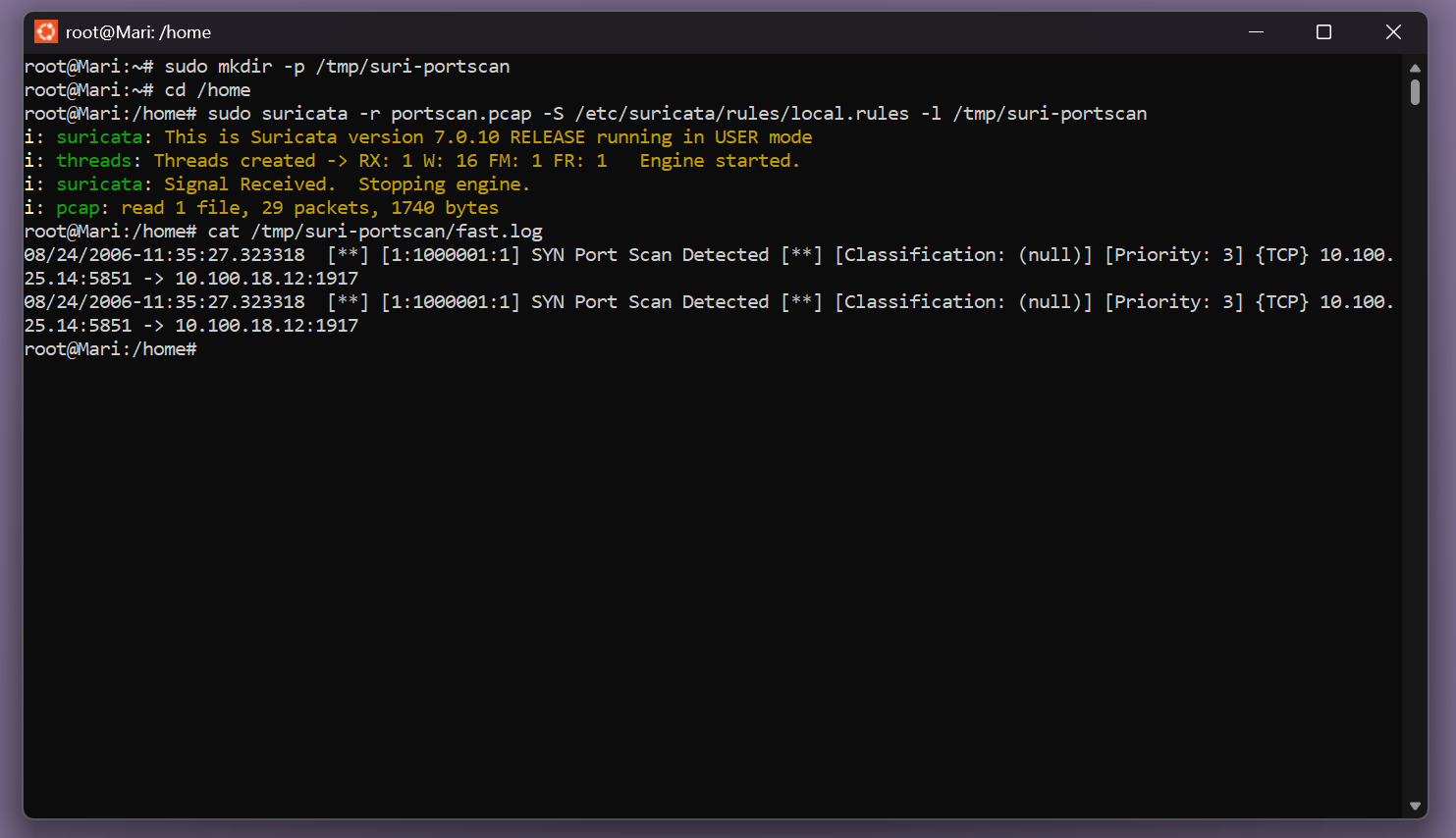1456x838 pixels.
Task: Click the scrollbar up arrow
Action: [1415, 68]
